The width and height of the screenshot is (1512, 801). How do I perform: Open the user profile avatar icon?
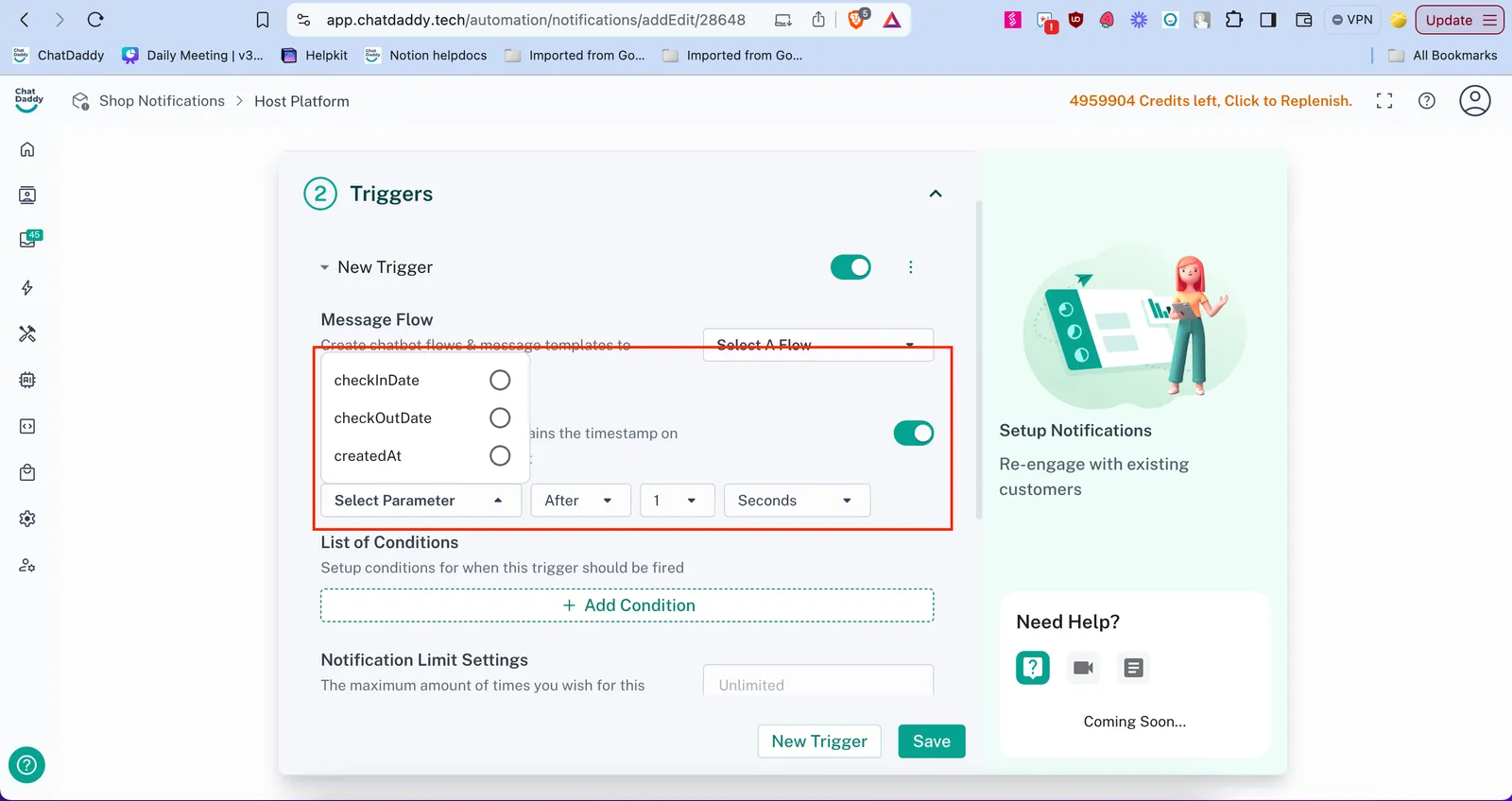point(1474,101)
